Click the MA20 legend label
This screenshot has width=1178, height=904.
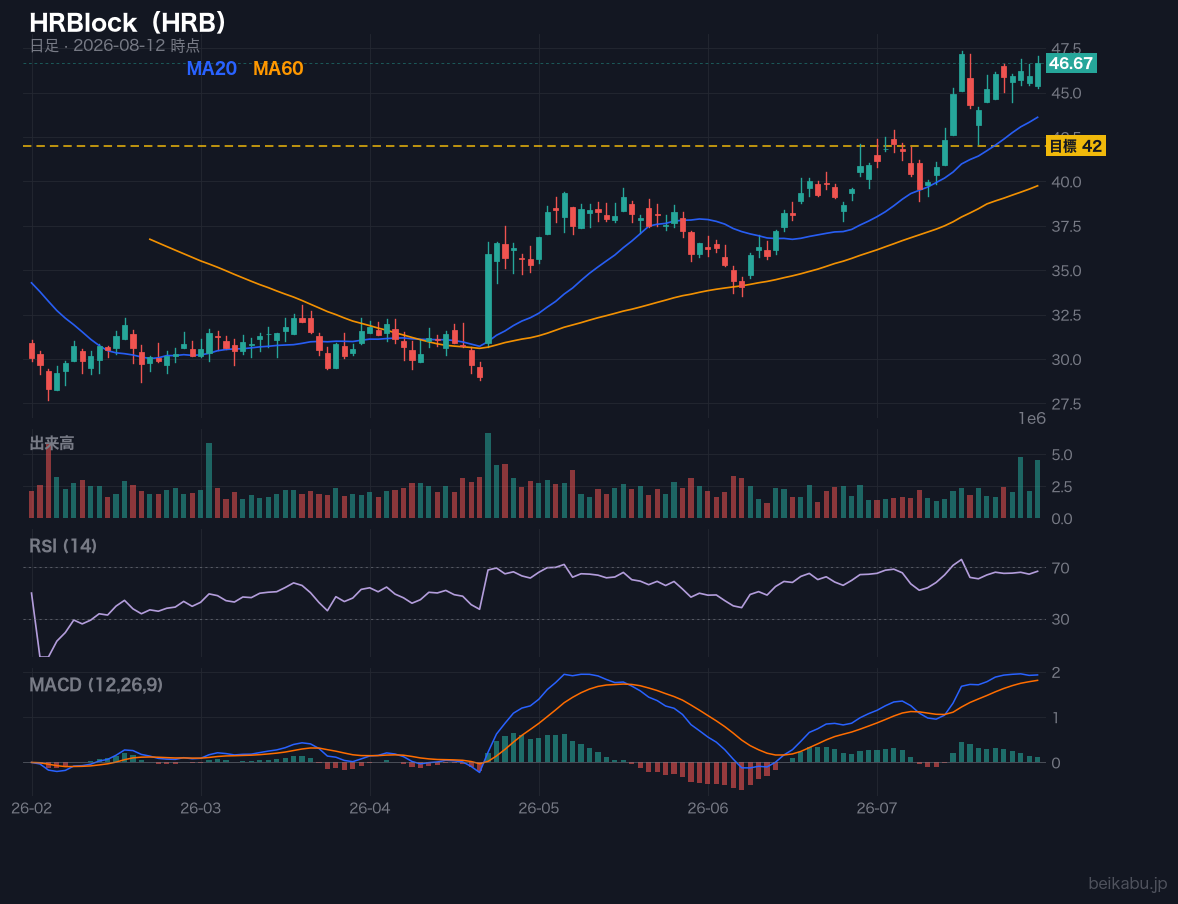pyautogui.click(x=211, y=68)
